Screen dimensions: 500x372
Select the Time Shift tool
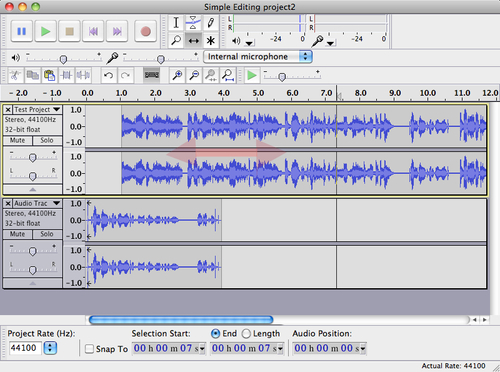pos(193,40)
